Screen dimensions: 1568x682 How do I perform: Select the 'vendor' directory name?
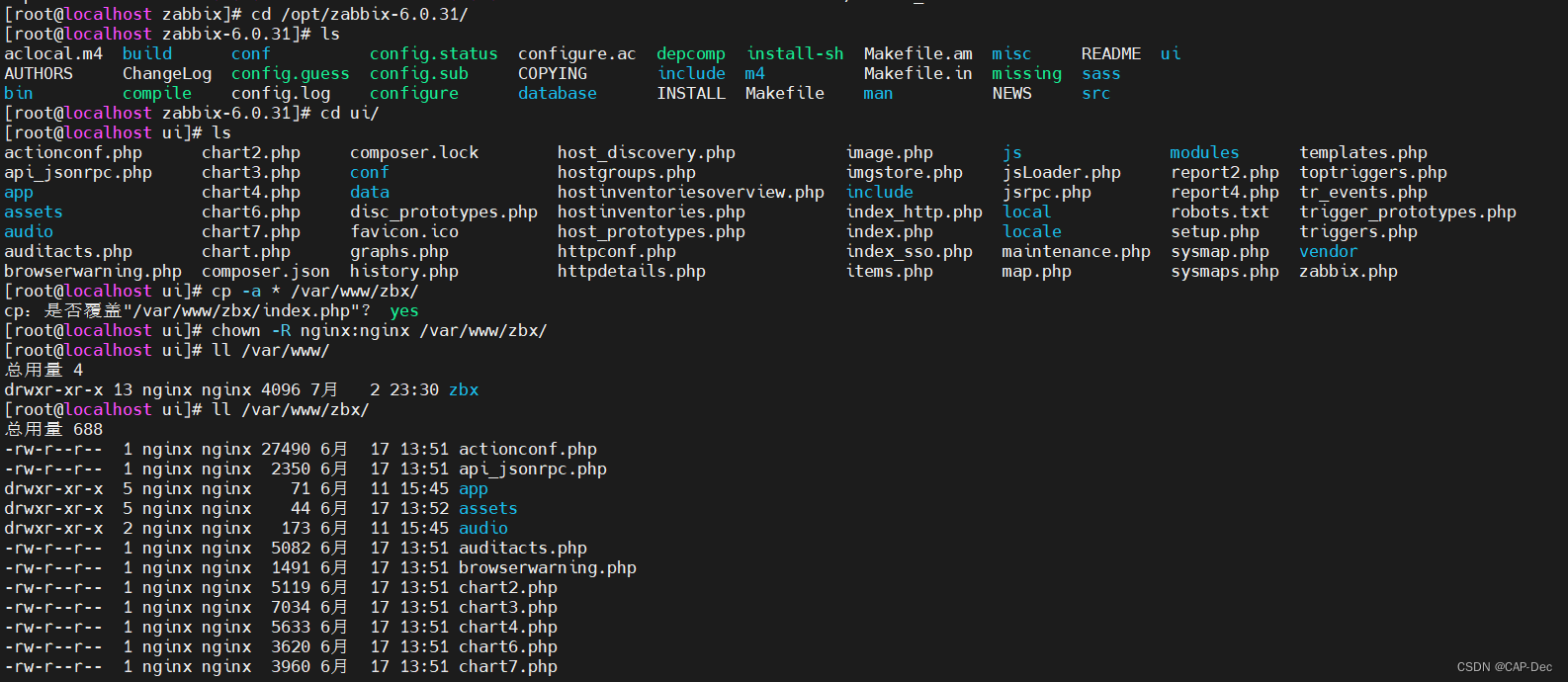1329,251
